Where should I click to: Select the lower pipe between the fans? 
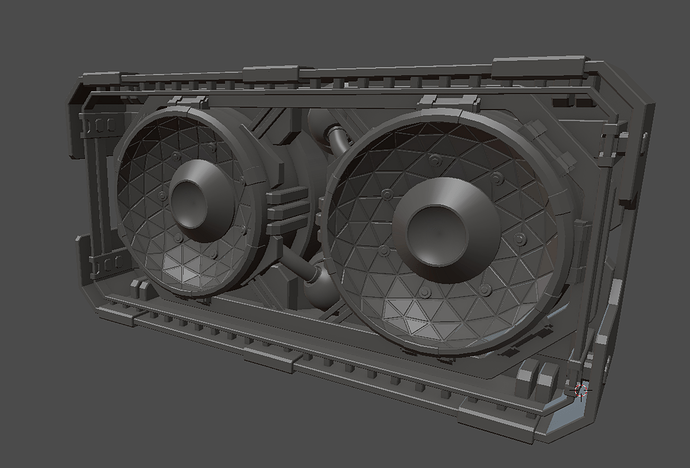tap(304, 276)
